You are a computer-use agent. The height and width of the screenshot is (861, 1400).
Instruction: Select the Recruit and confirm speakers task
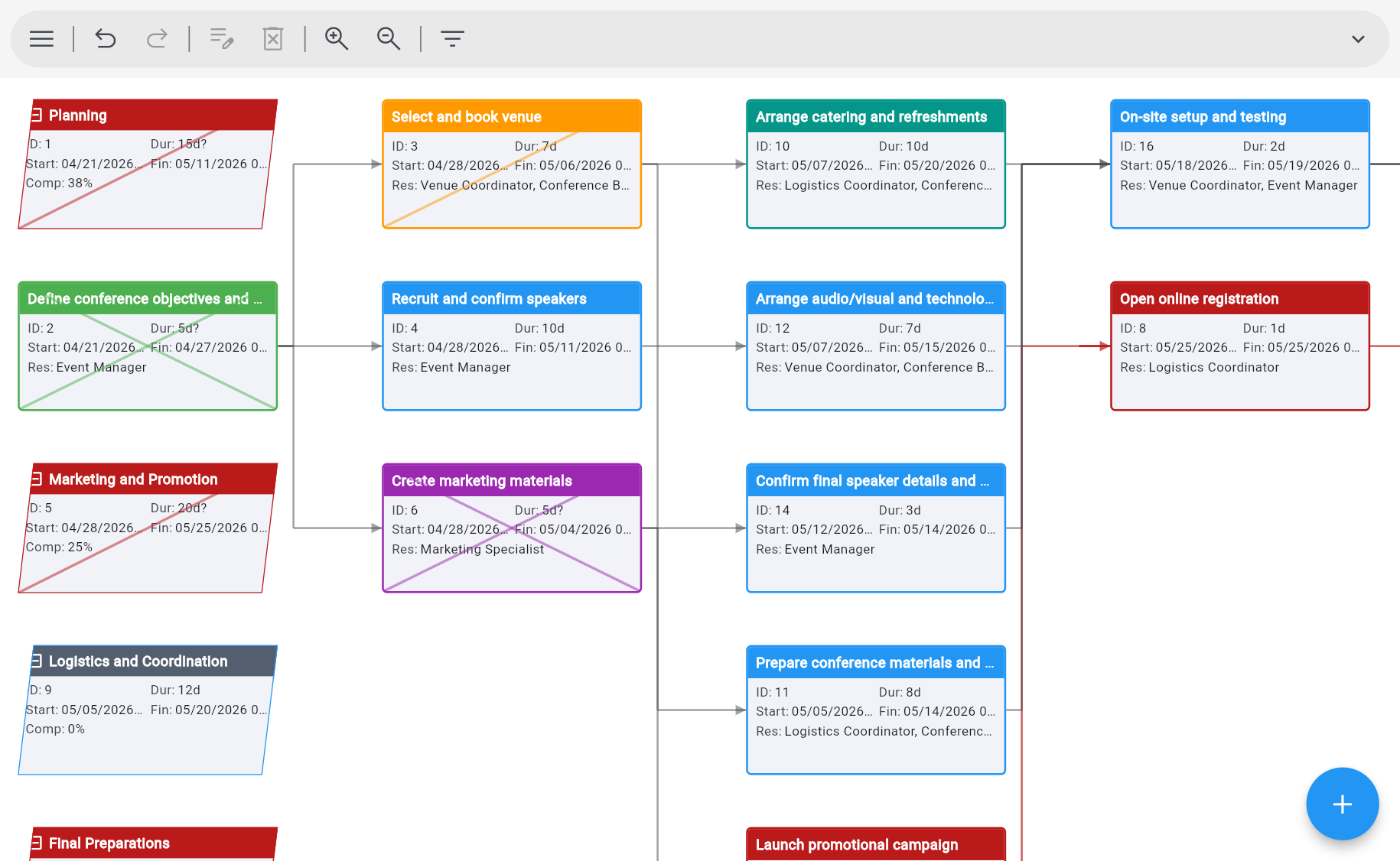point(511,346)
